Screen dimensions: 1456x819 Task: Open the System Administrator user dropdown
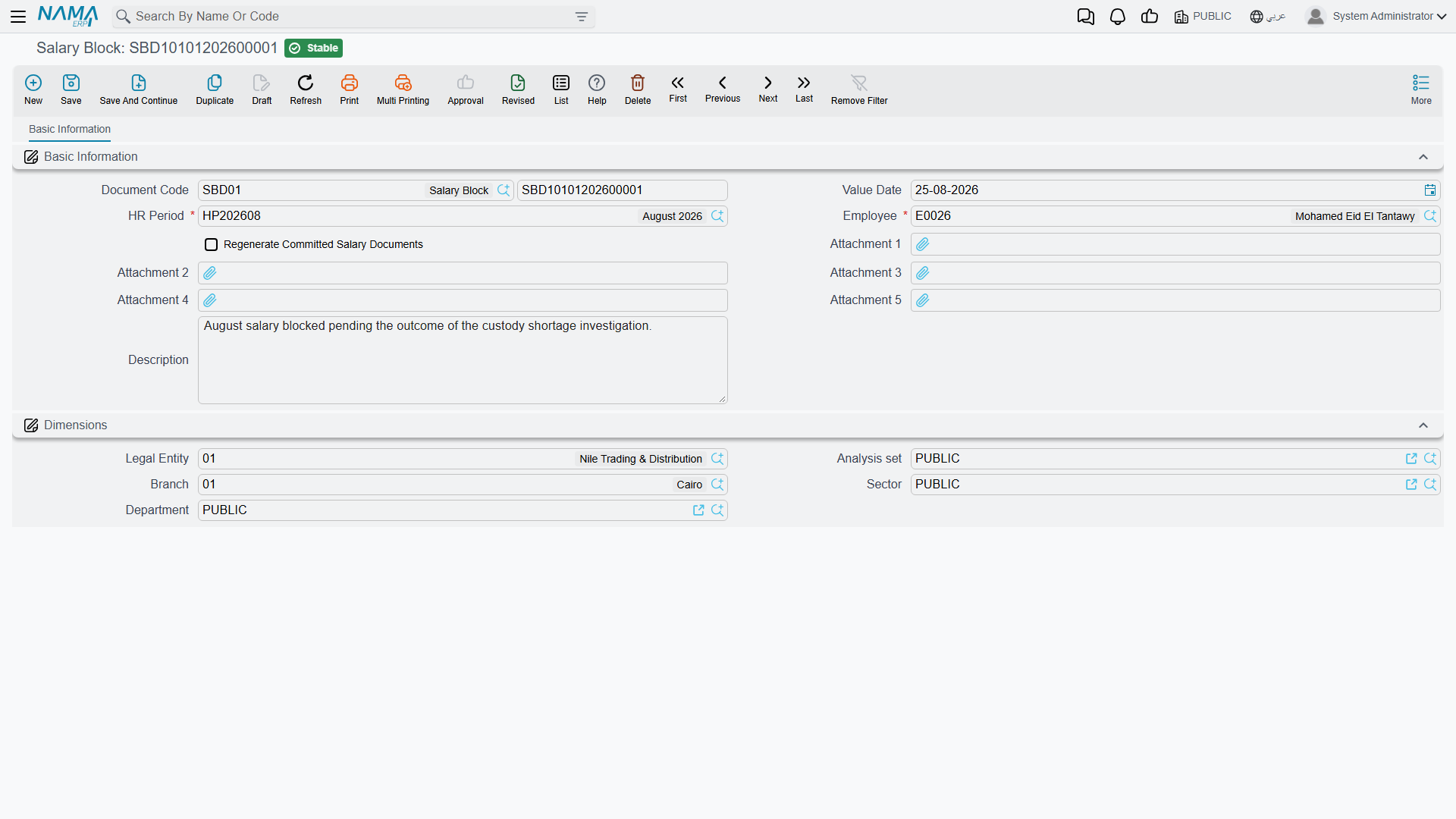pyautogui.click(x=1376, y=17)
